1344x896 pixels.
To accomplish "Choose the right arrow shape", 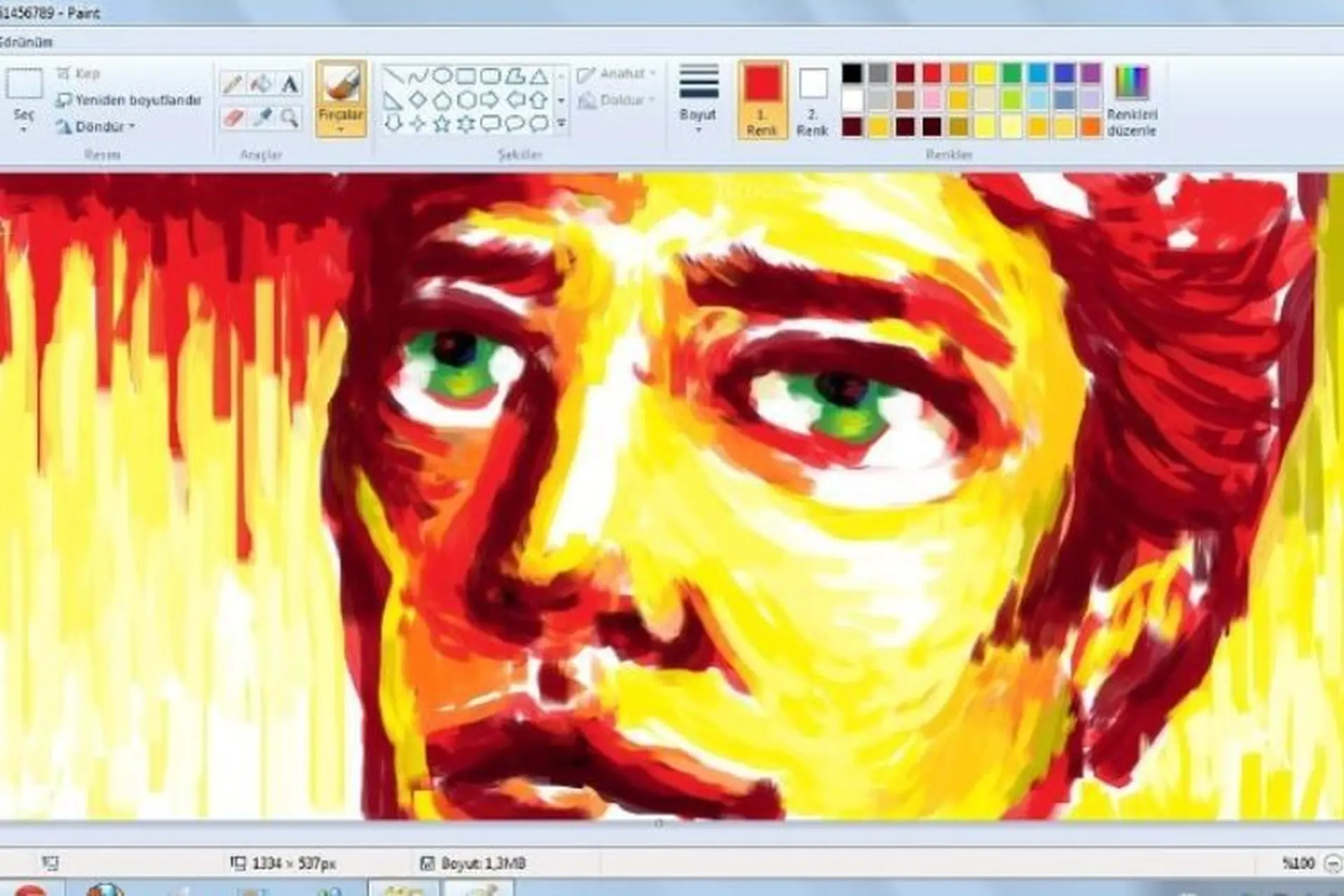I will (x=489, y=100).
